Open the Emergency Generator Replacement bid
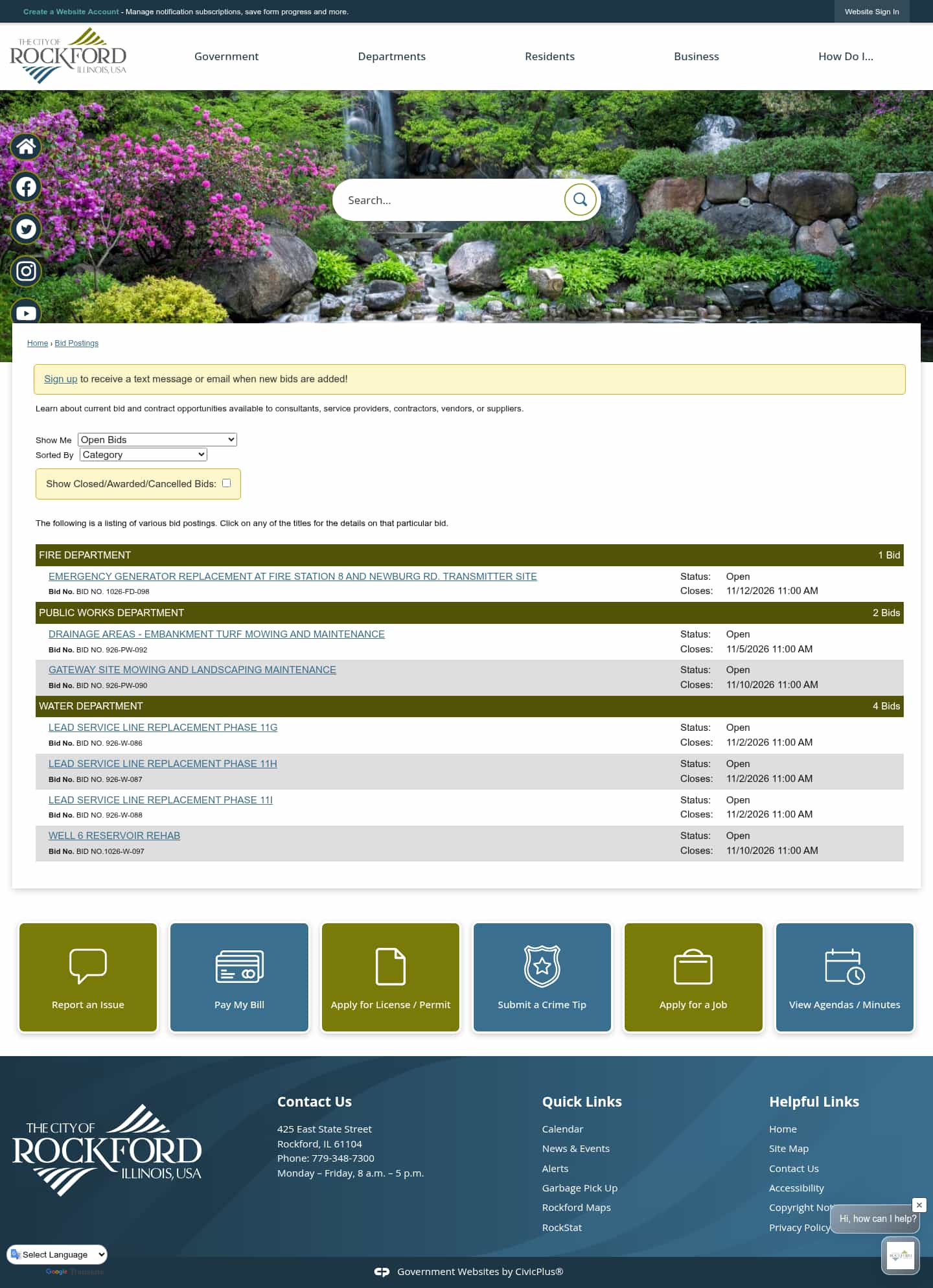The image size is (933, 1288). (x=293, y=577)
